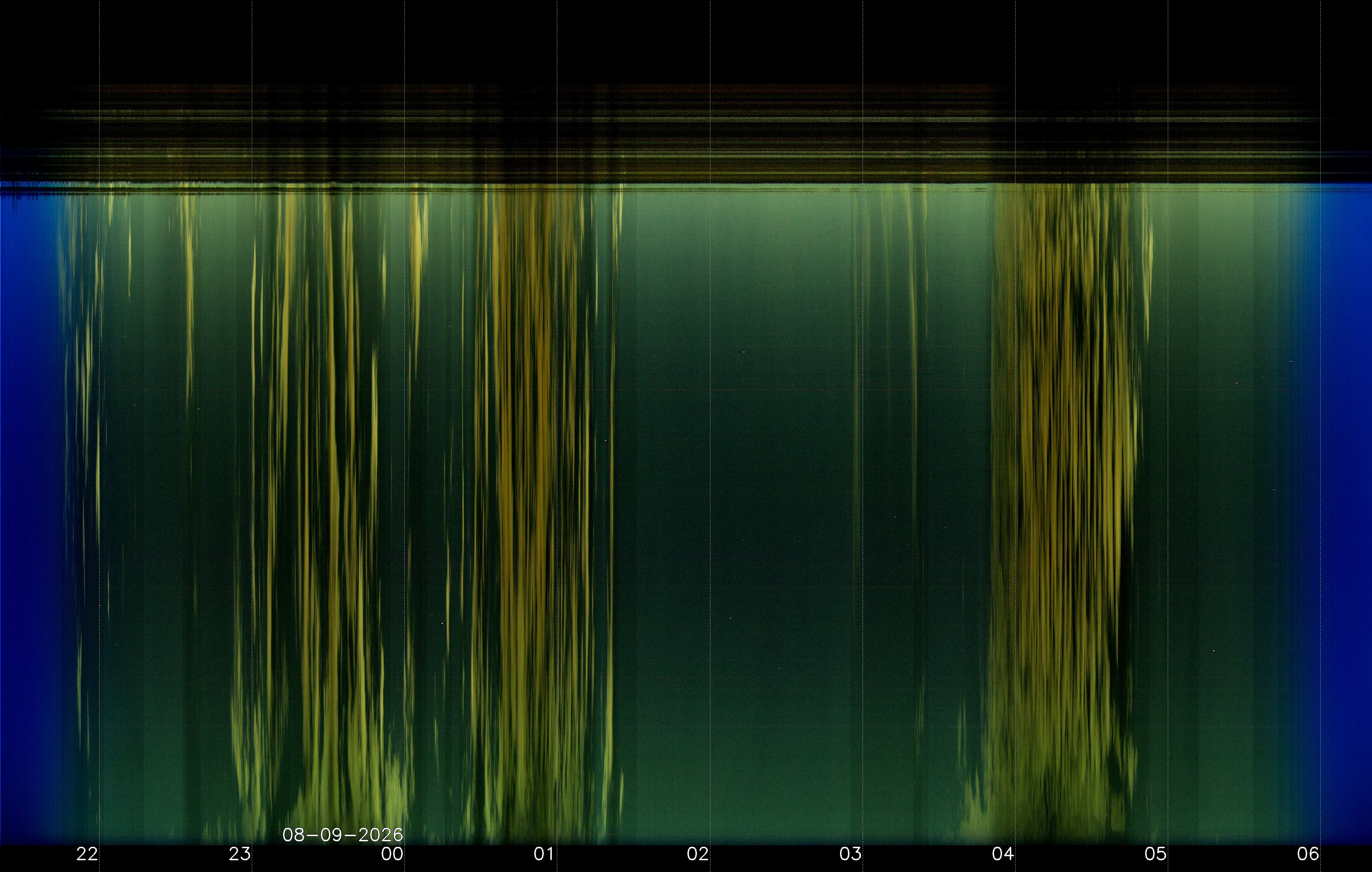Click the dotted gridline above the 23 label
1372x872 pixels.
point(252,422)
